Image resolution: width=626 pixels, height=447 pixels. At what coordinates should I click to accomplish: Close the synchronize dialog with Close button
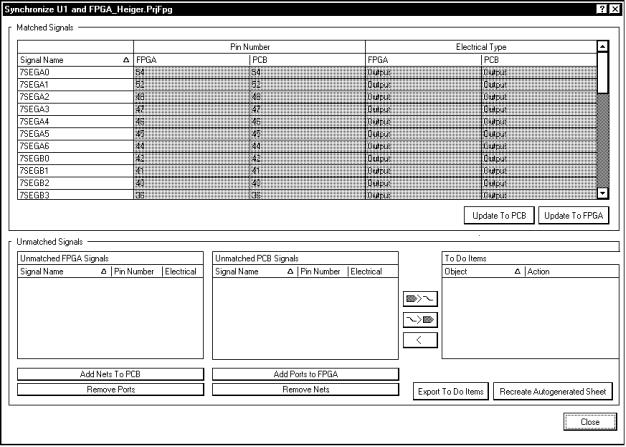click(x=590, y=421)
